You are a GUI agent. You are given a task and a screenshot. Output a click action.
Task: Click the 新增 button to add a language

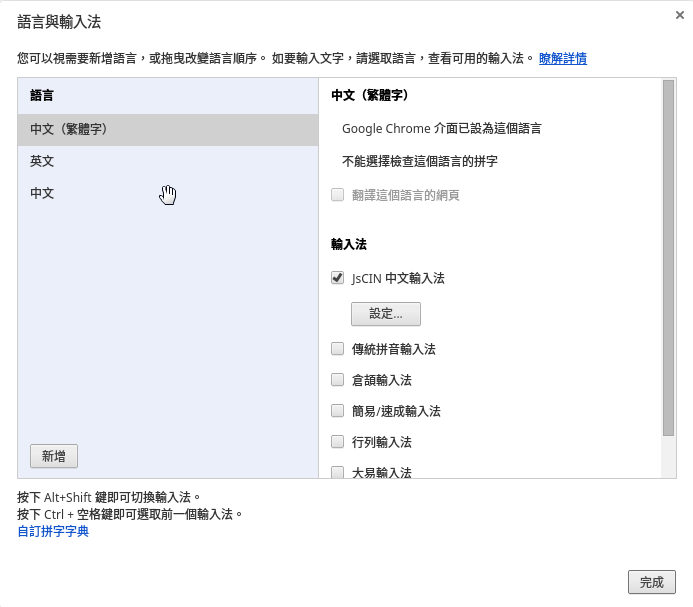[x=54, y=456]
